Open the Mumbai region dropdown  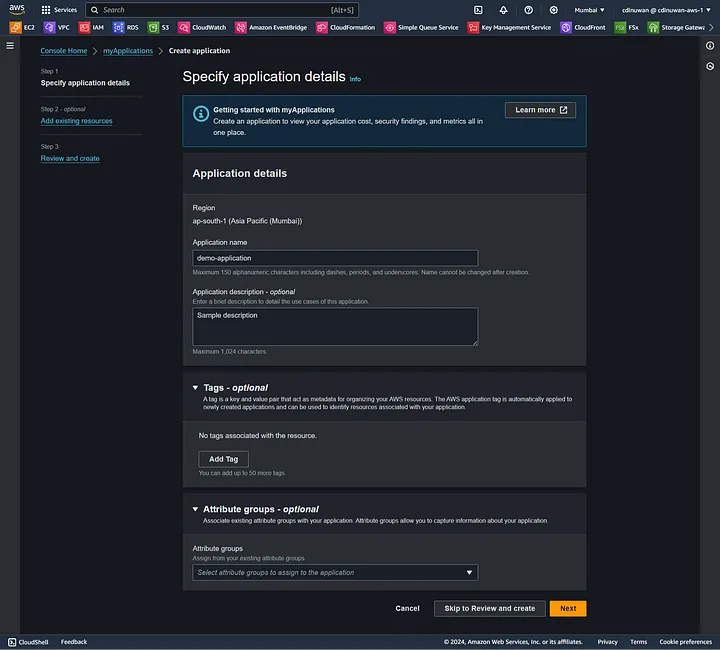point(589,10)
